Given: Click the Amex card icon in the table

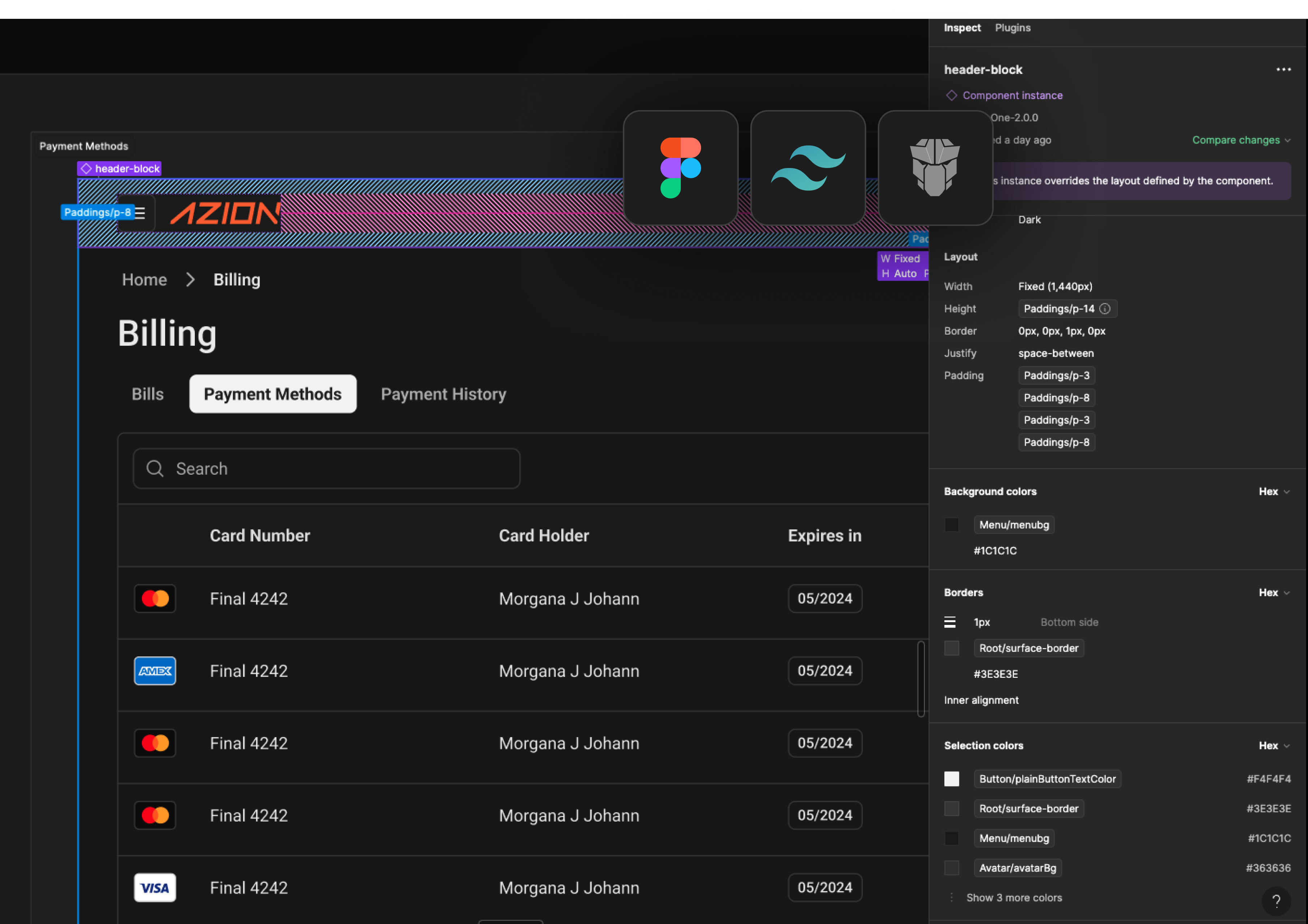Looking at the screenshot, I should click(x=155, y=671).
